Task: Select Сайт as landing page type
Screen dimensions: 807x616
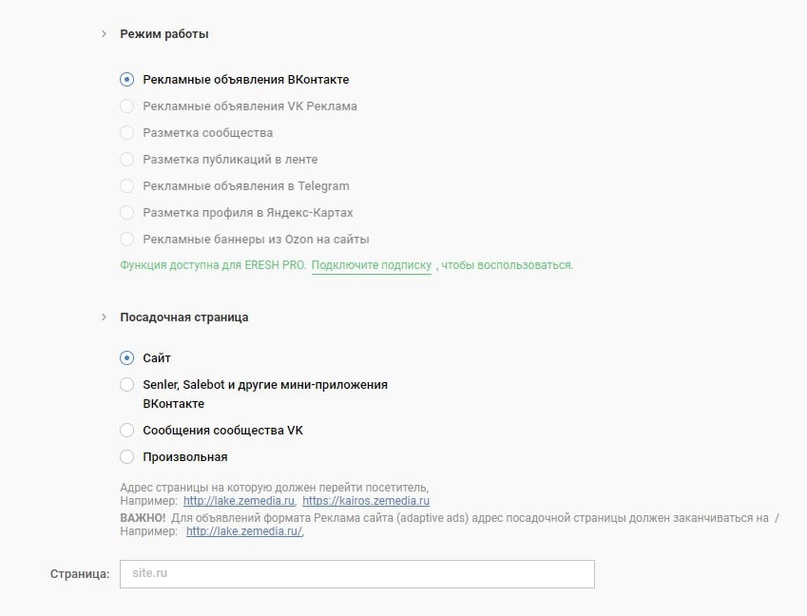Action: 126,356
